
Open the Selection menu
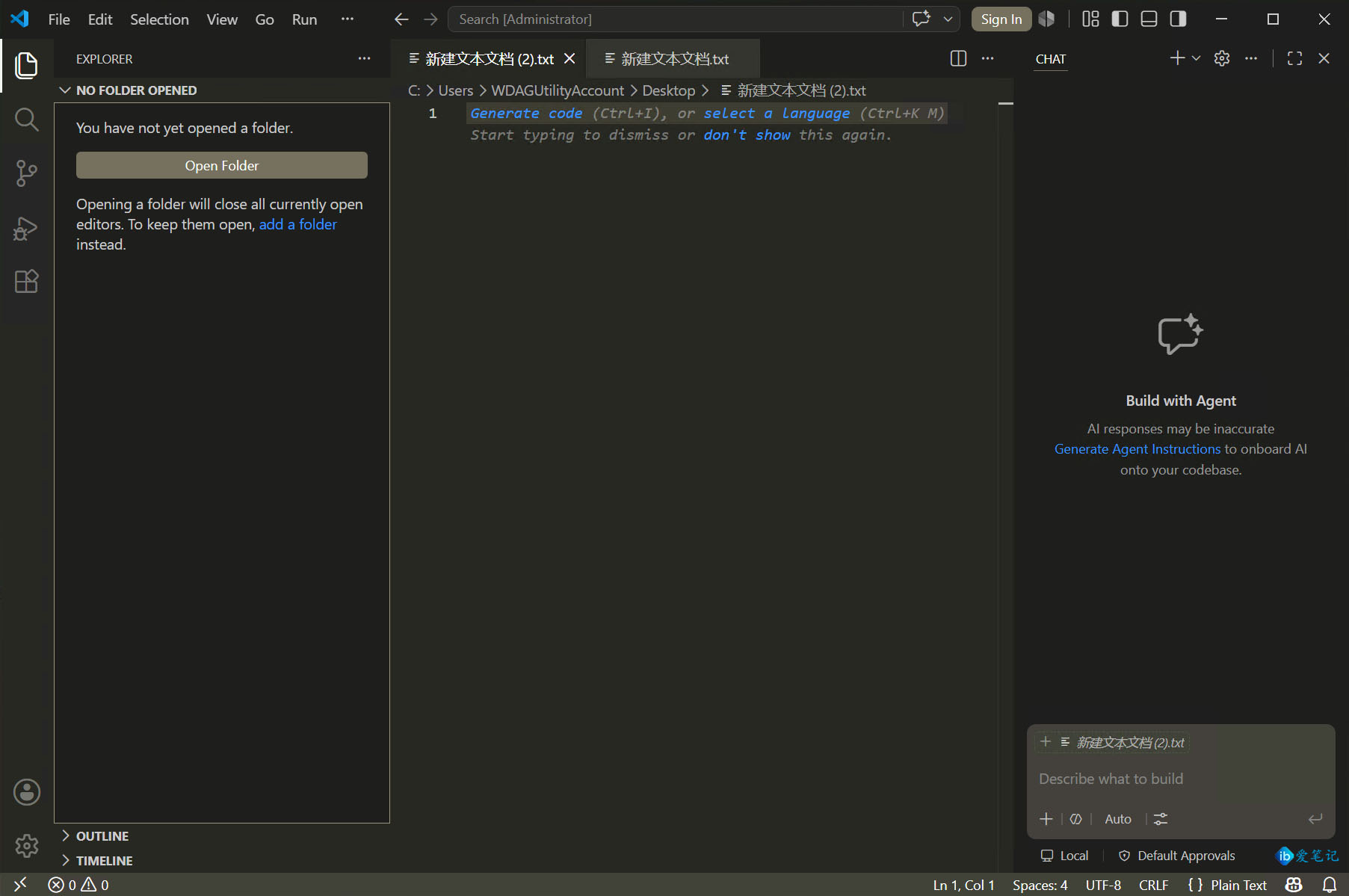[159, 19]
